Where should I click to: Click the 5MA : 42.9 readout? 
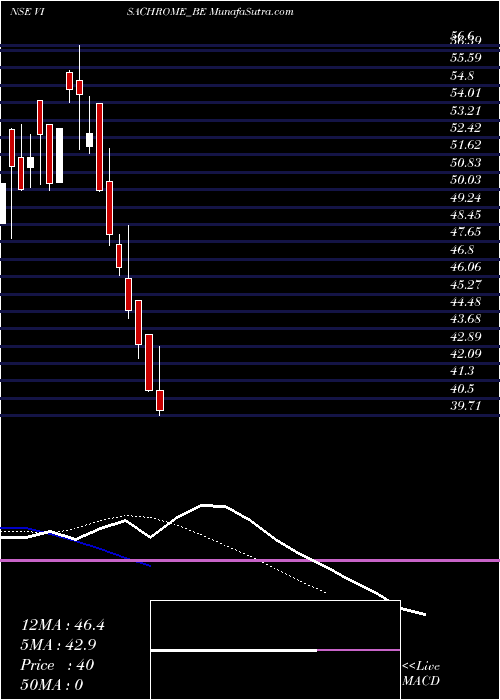[x=59, y=645]
